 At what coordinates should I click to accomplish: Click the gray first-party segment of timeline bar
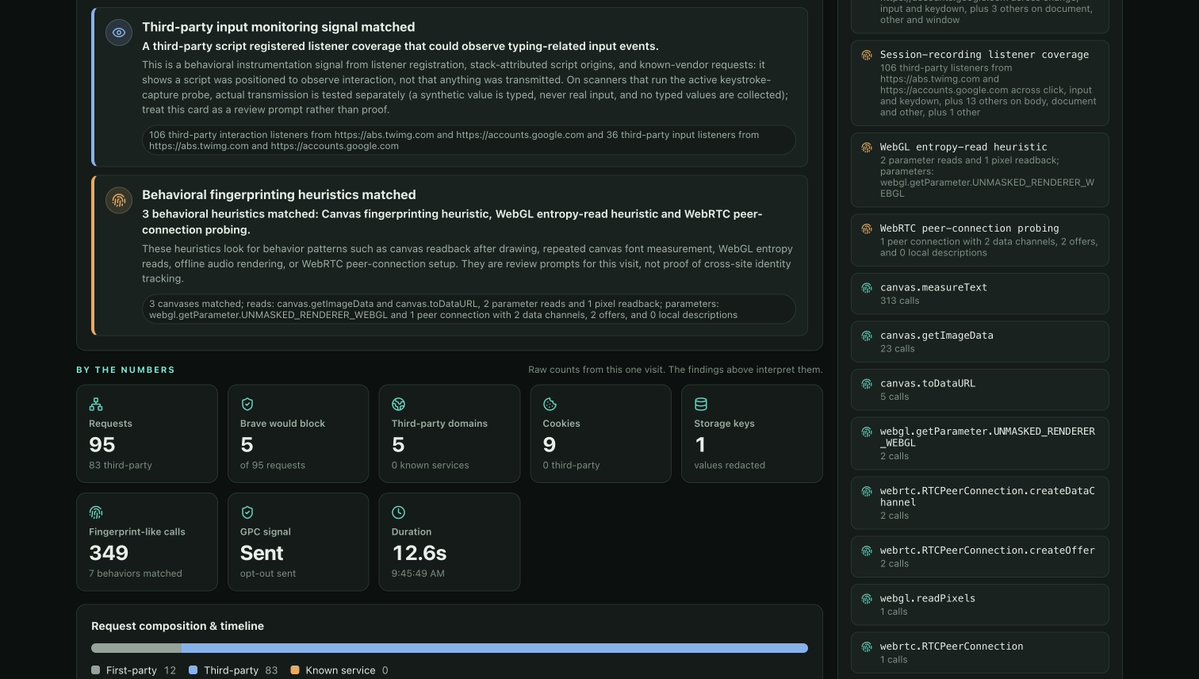click(x=136, y=648)
